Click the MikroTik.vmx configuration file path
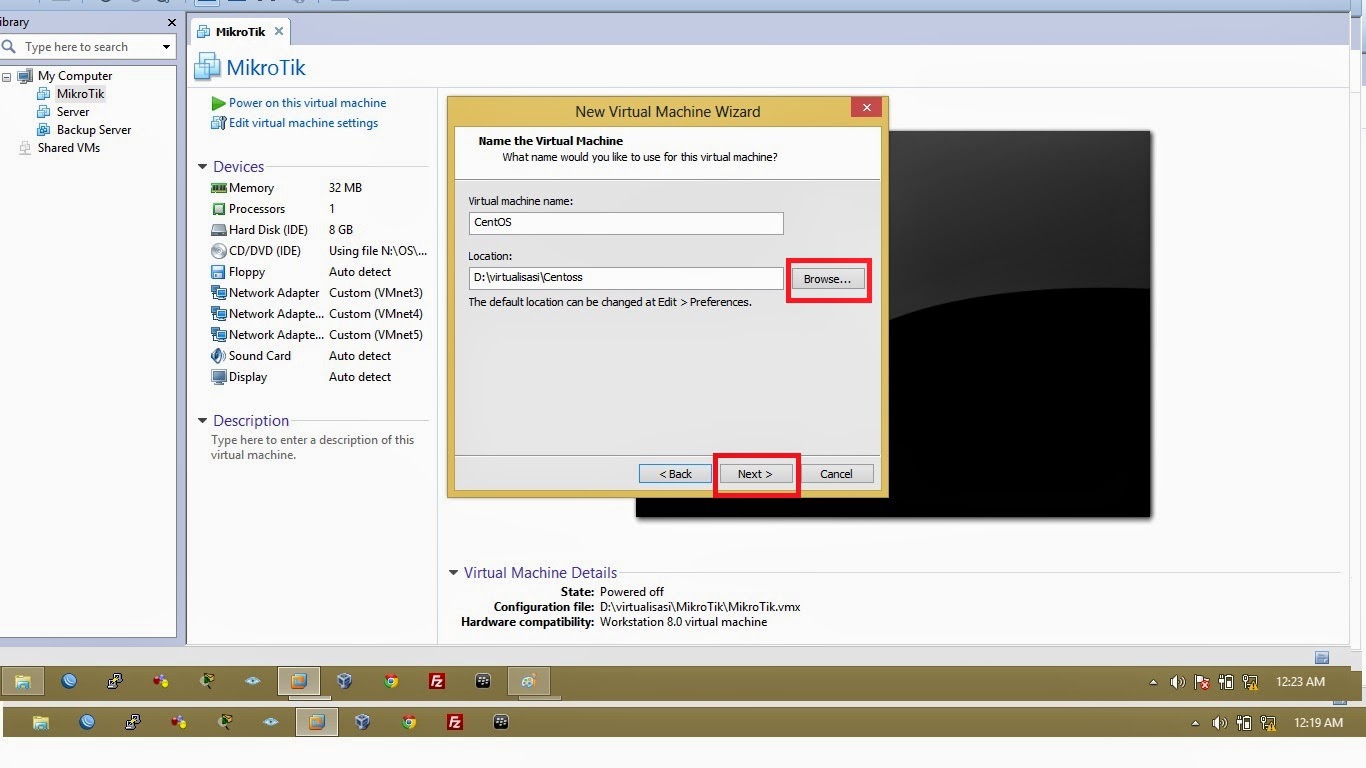This screenshot has height=768, width=1366. click(x=700, y=607)
